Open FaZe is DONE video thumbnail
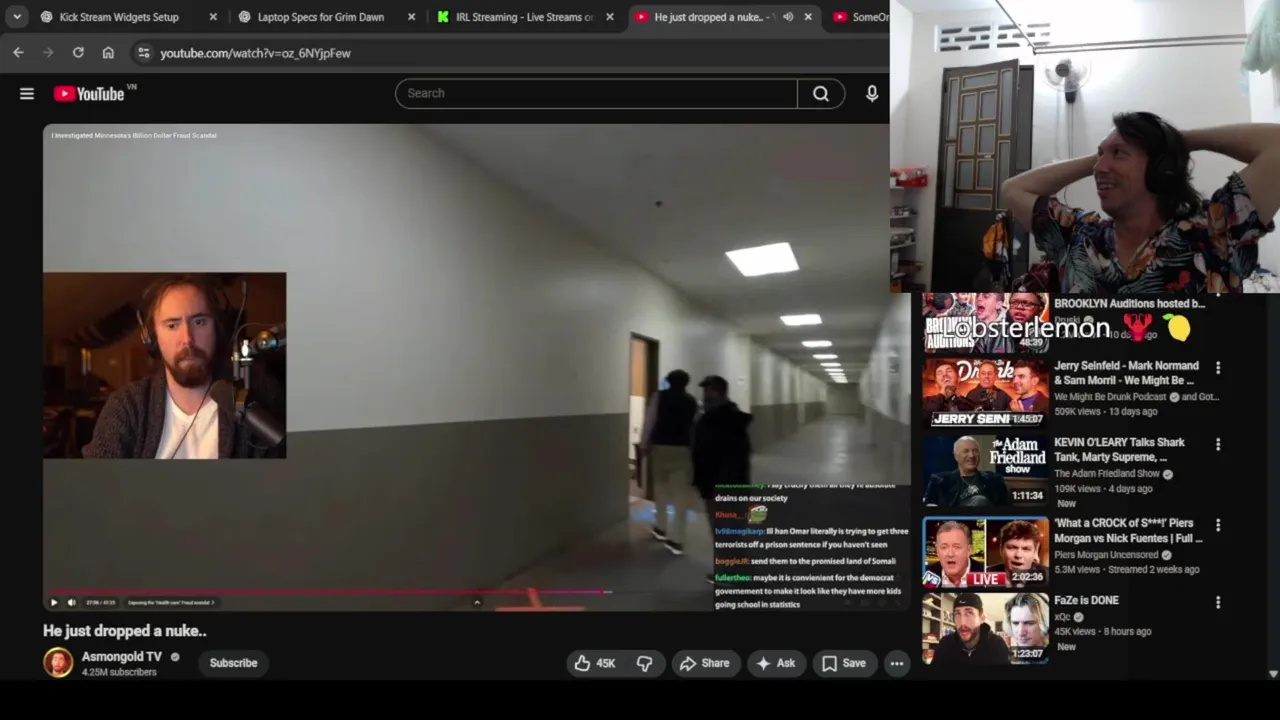Viewport: 1280px width, 720px height. click(x=985, y=628)
